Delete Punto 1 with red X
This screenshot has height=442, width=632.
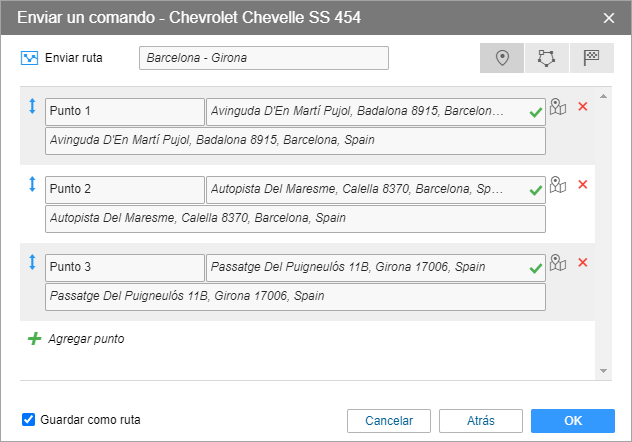583,106
